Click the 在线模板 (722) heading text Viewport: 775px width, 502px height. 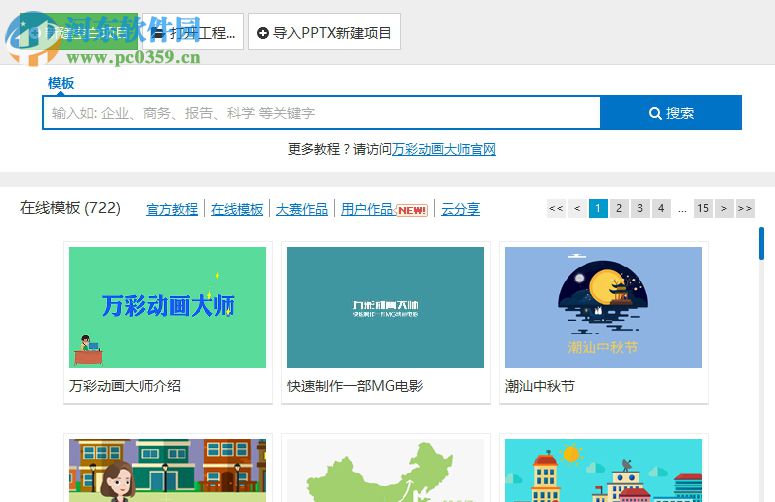click(x=70, y=208)
